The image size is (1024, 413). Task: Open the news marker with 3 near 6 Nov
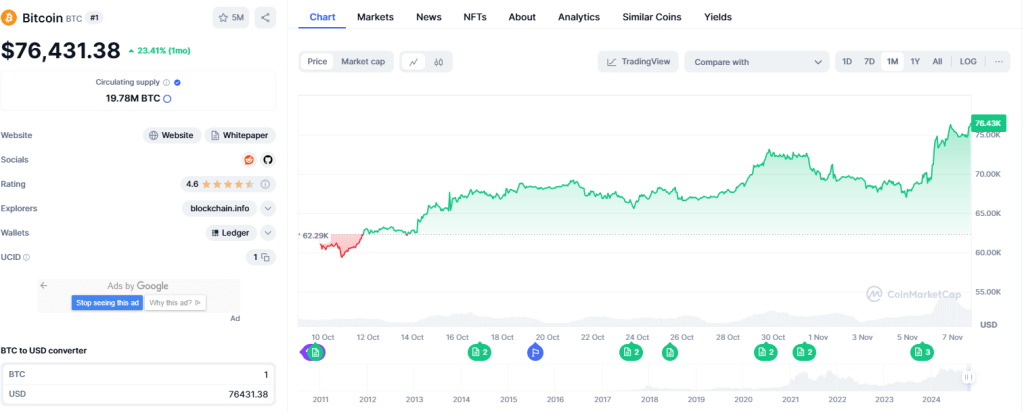pos(922,353)
